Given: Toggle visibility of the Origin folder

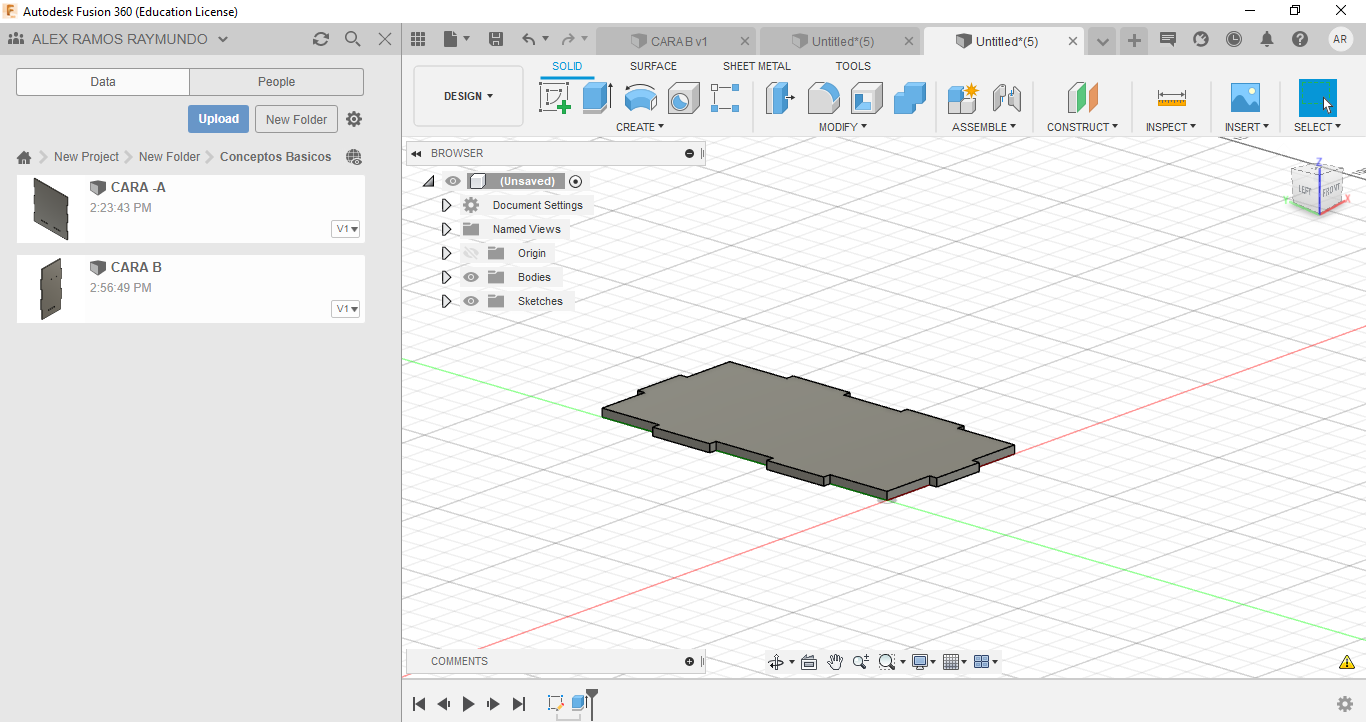Looking at the screenshot, I should point(471,253).
